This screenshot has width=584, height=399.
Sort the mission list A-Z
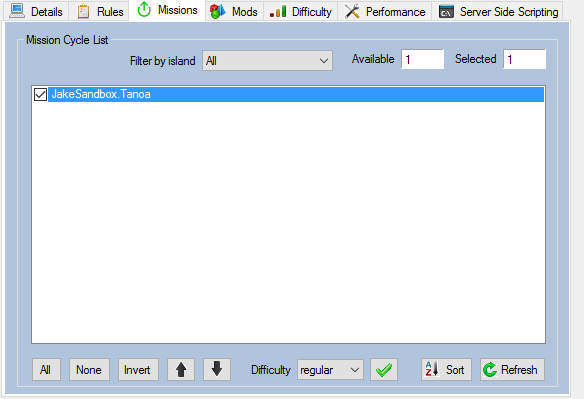coord(446,370)
